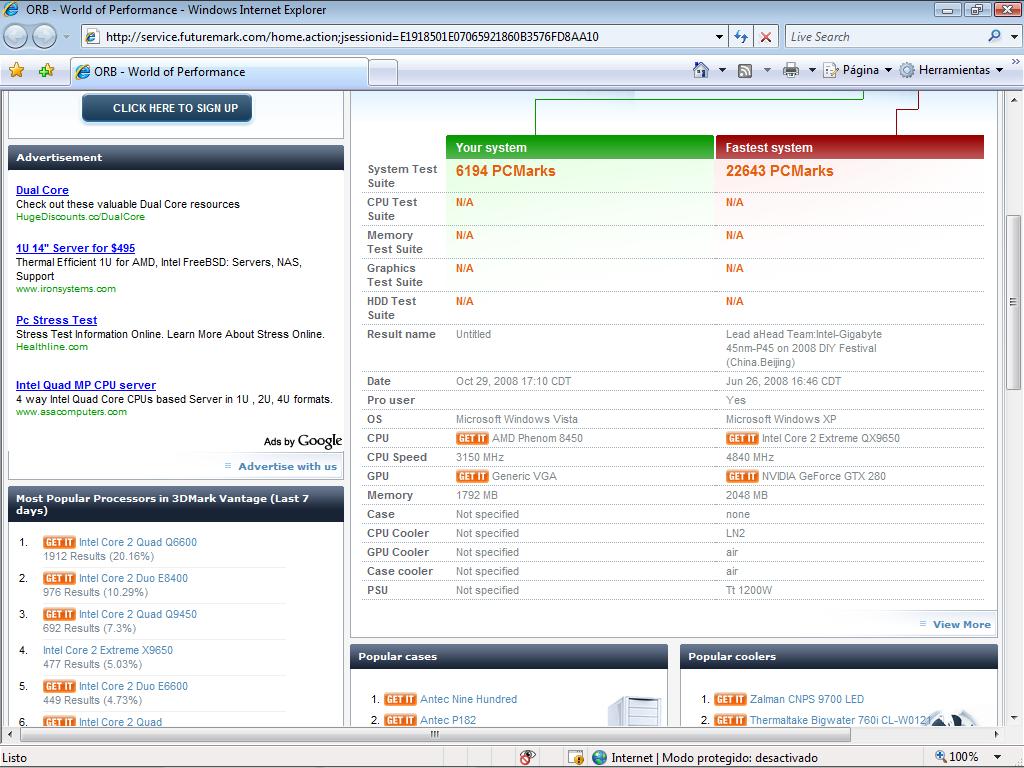
Task: Click the scroll right arrow on the horizontal scrollbar
Action: pos(997,734)
